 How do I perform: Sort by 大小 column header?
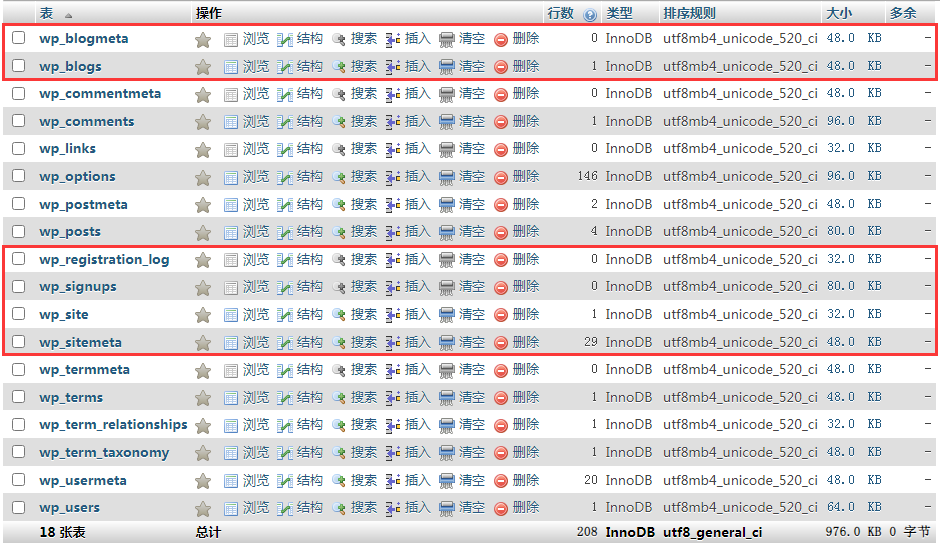click(839, 13)
